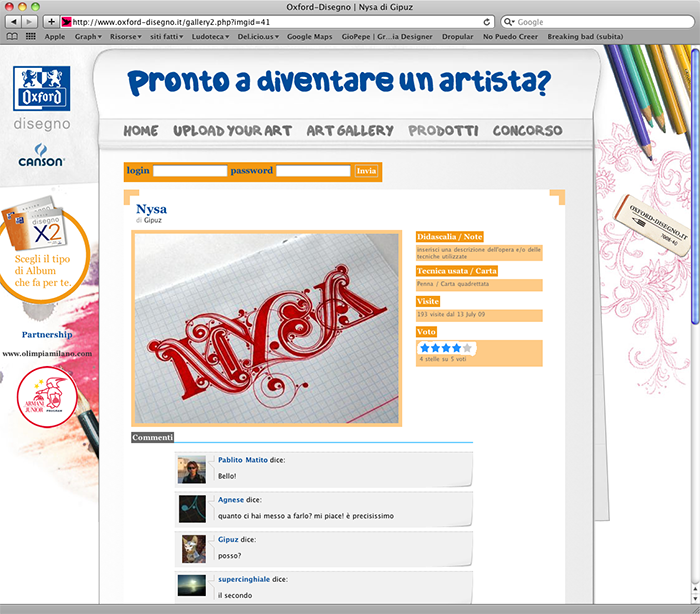Reload the page using the refresh icon

487,22
